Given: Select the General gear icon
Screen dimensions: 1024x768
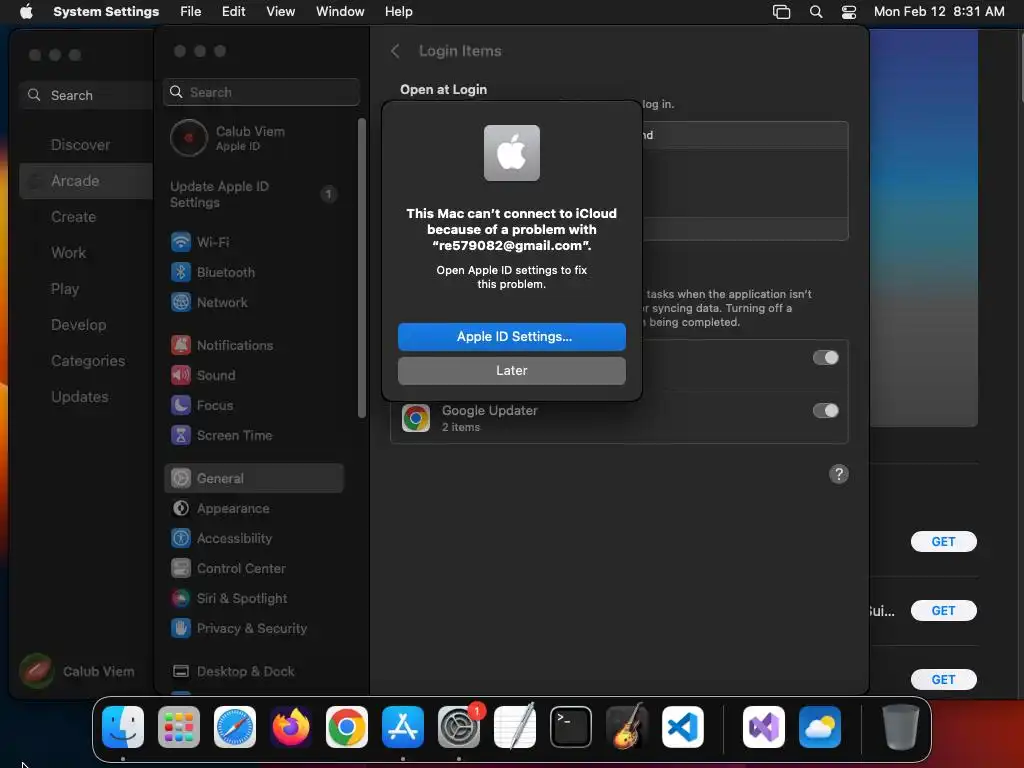Looking at the screenshot, I should tap(181, 479).
